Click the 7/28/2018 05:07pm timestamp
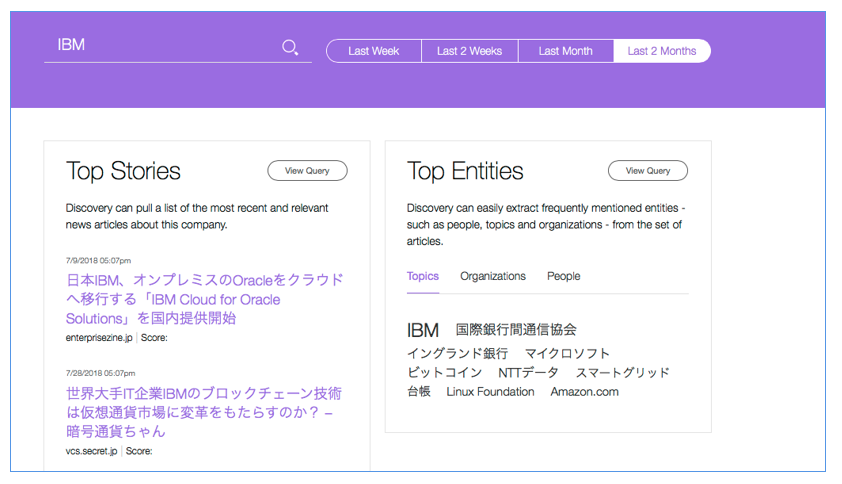Image resolution: width=842 pixels, height=484 pixels. 100,373
